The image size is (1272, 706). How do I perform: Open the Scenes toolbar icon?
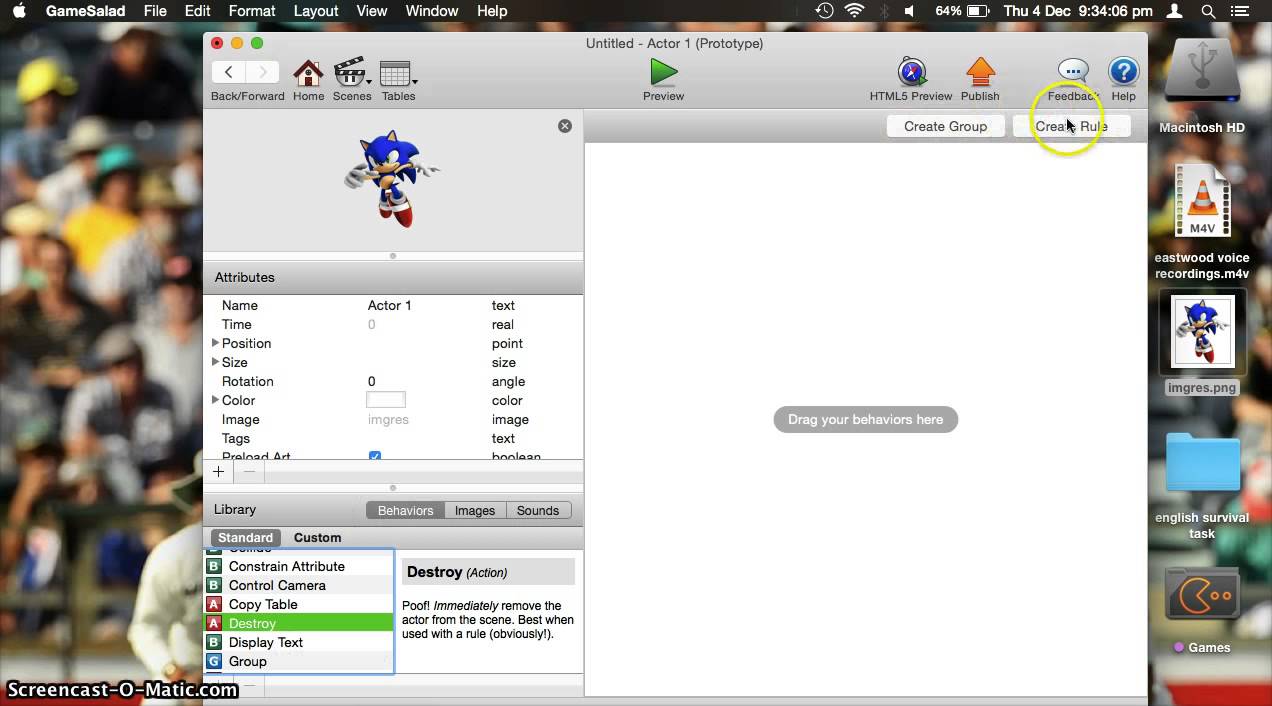click(349, 73)
